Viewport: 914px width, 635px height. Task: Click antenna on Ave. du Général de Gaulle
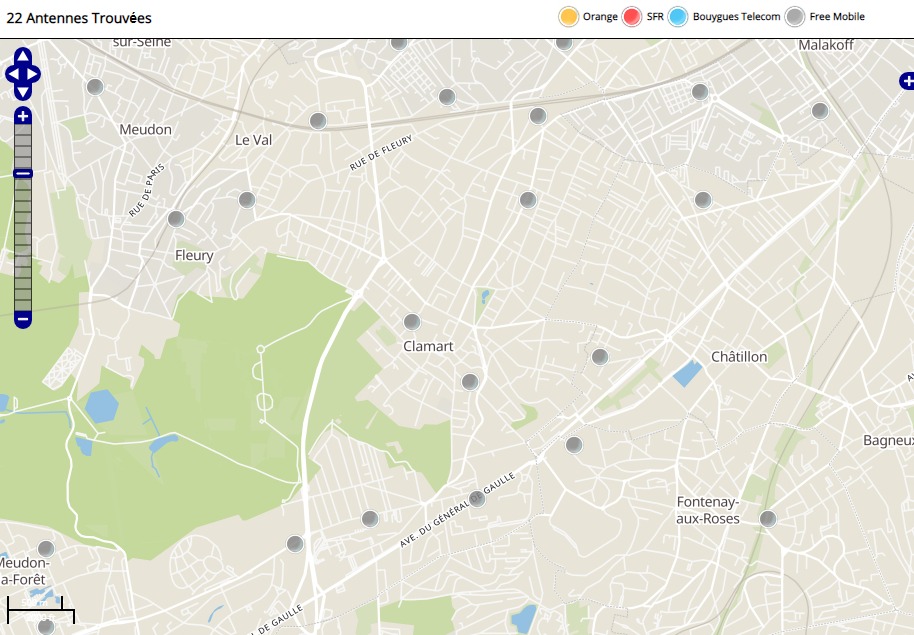pyautogui.click(x=477, y=498)
